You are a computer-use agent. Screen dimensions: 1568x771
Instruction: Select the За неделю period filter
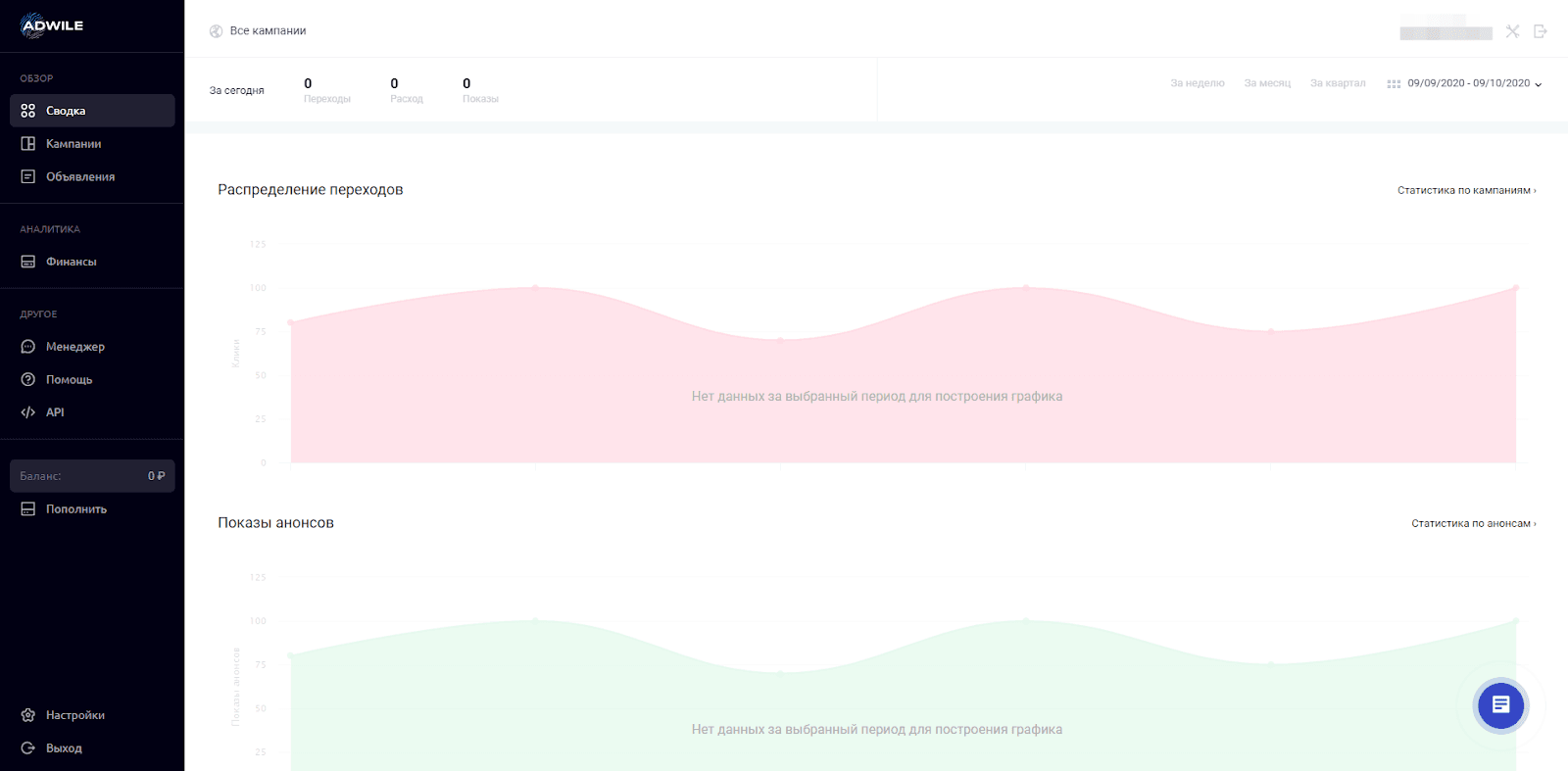1197,83
